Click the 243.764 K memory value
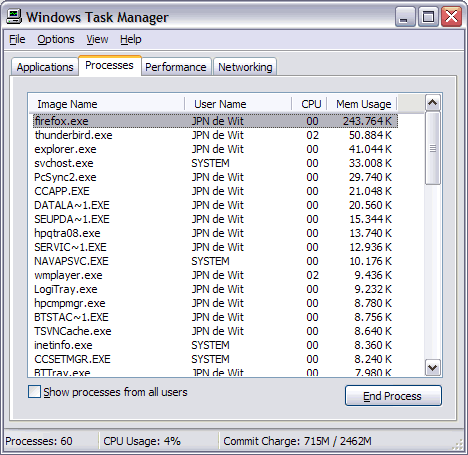Image resolution: width=468 pixels, height=455 pixels. [x=368, y=121]
